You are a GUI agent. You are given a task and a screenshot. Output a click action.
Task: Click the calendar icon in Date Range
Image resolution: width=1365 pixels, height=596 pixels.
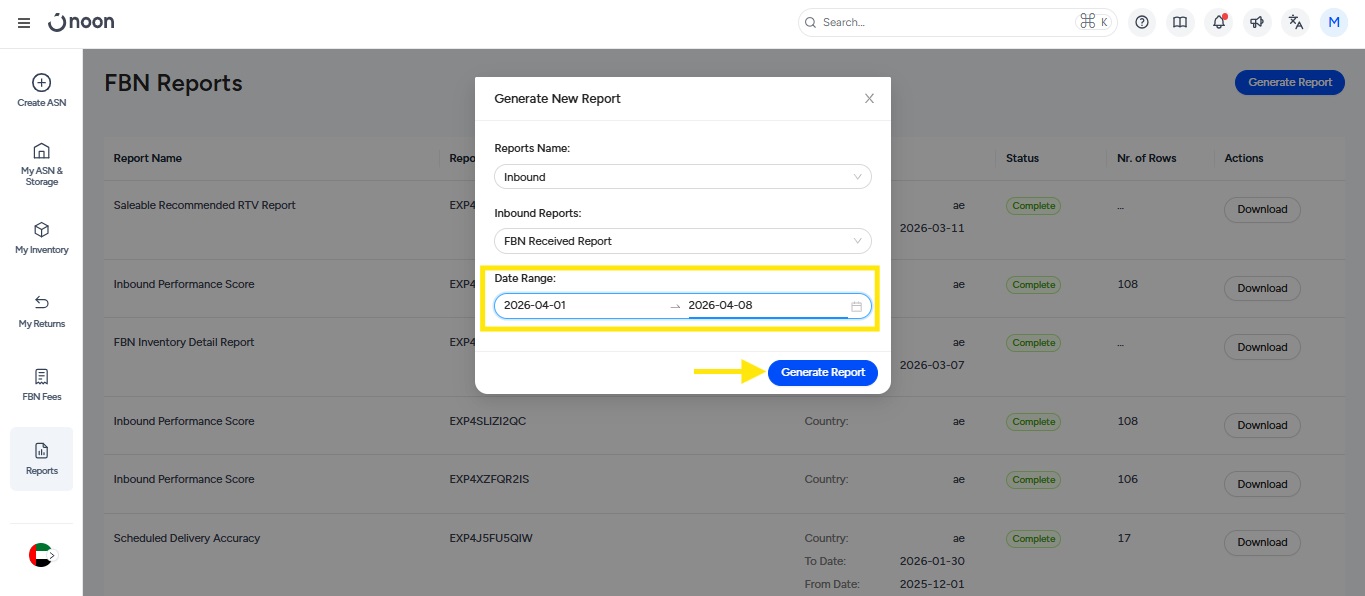pos(857,306)
